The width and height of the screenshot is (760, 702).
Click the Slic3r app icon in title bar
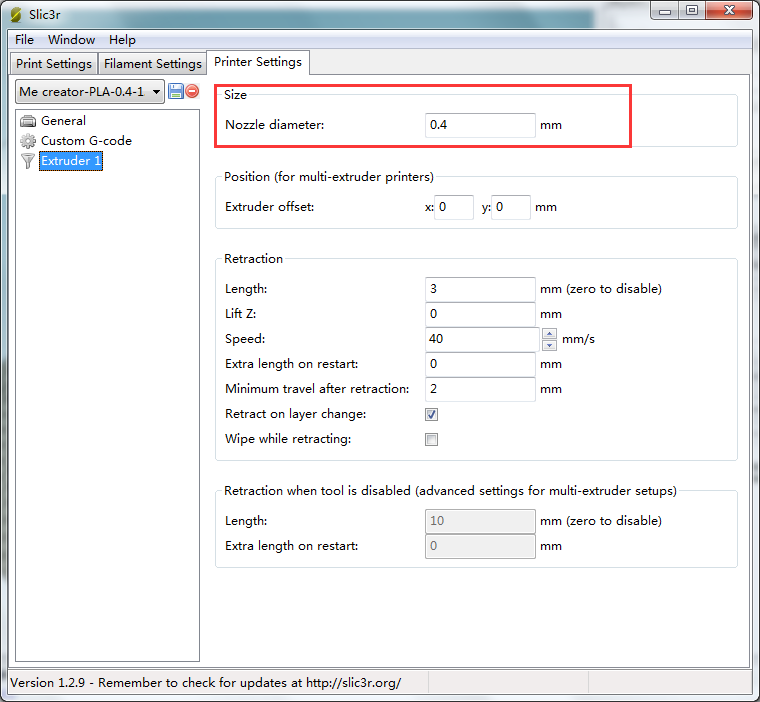tap(15, 12)
